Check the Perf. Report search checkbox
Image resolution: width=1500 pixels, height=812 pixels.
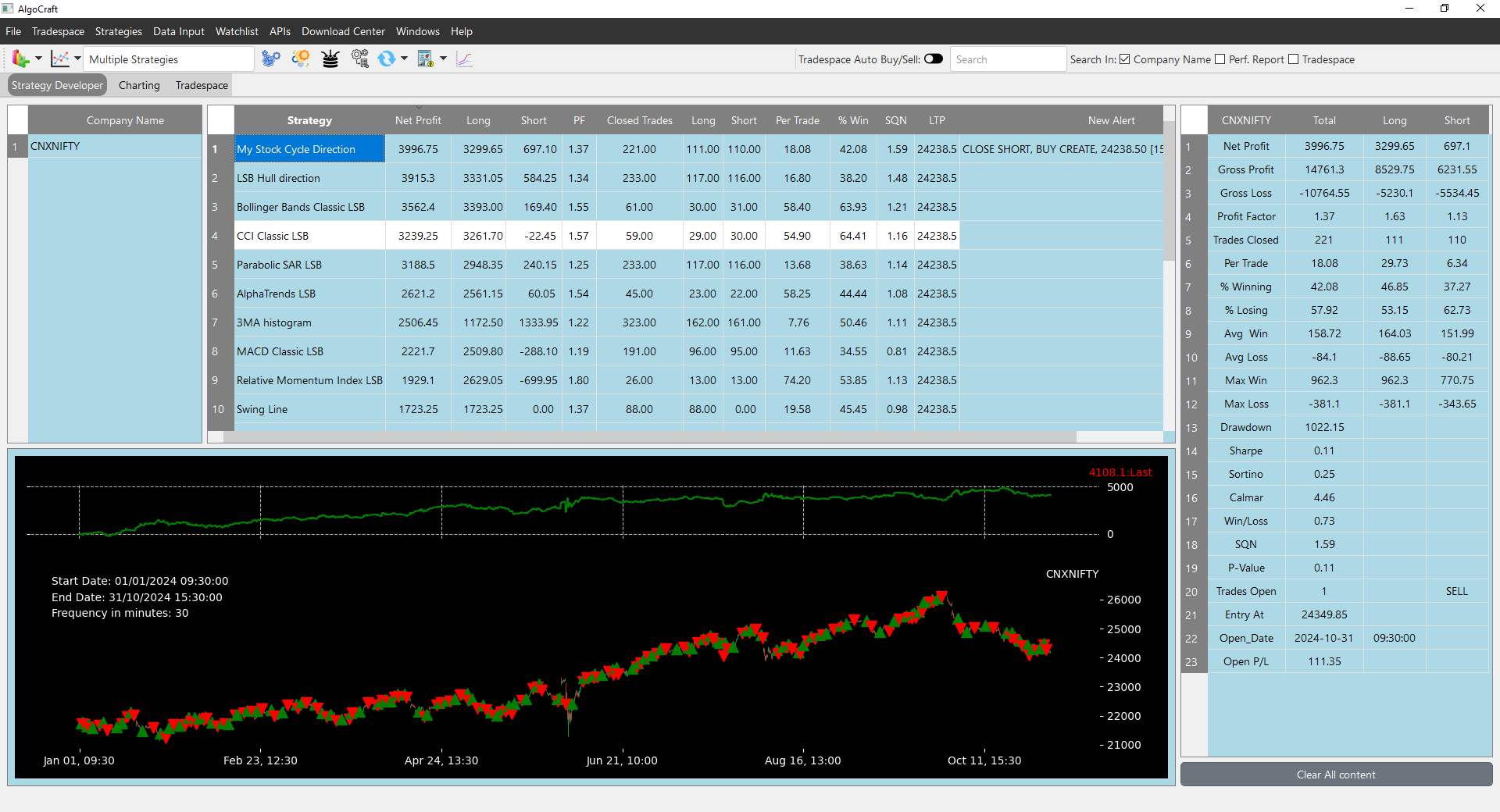[1220, 59]
